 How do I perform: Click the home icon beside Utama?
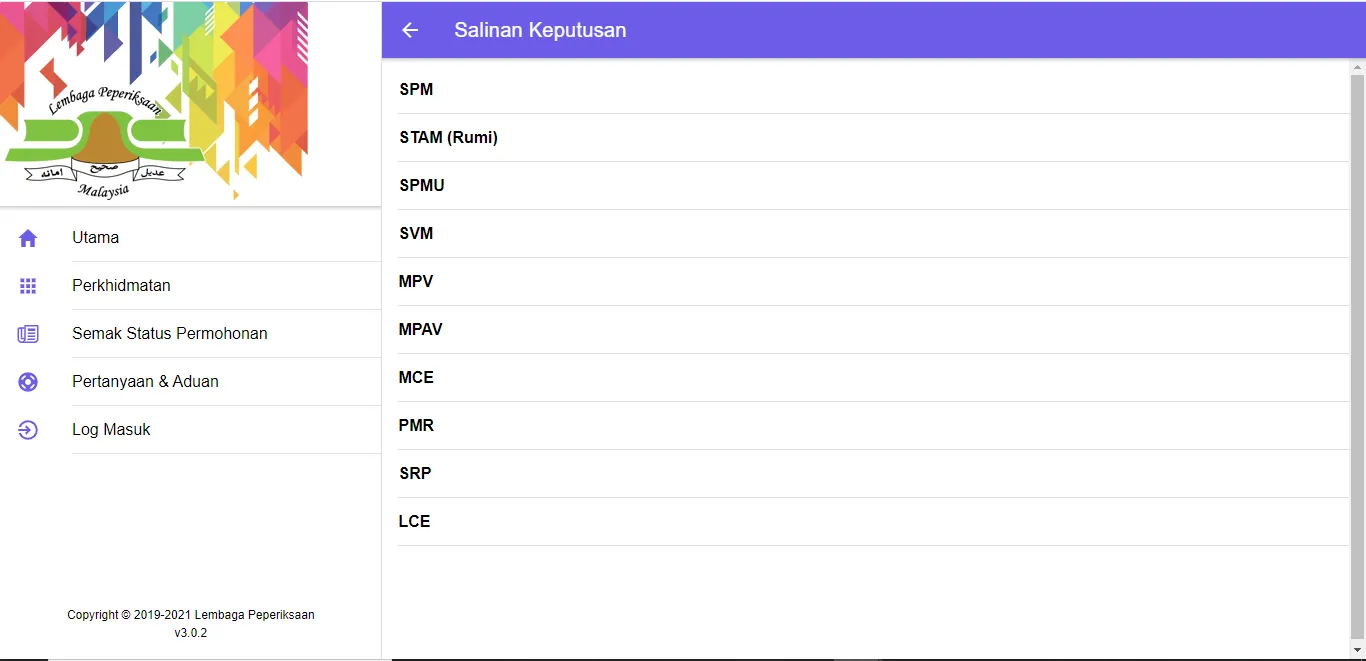click(x=28, y=238)
